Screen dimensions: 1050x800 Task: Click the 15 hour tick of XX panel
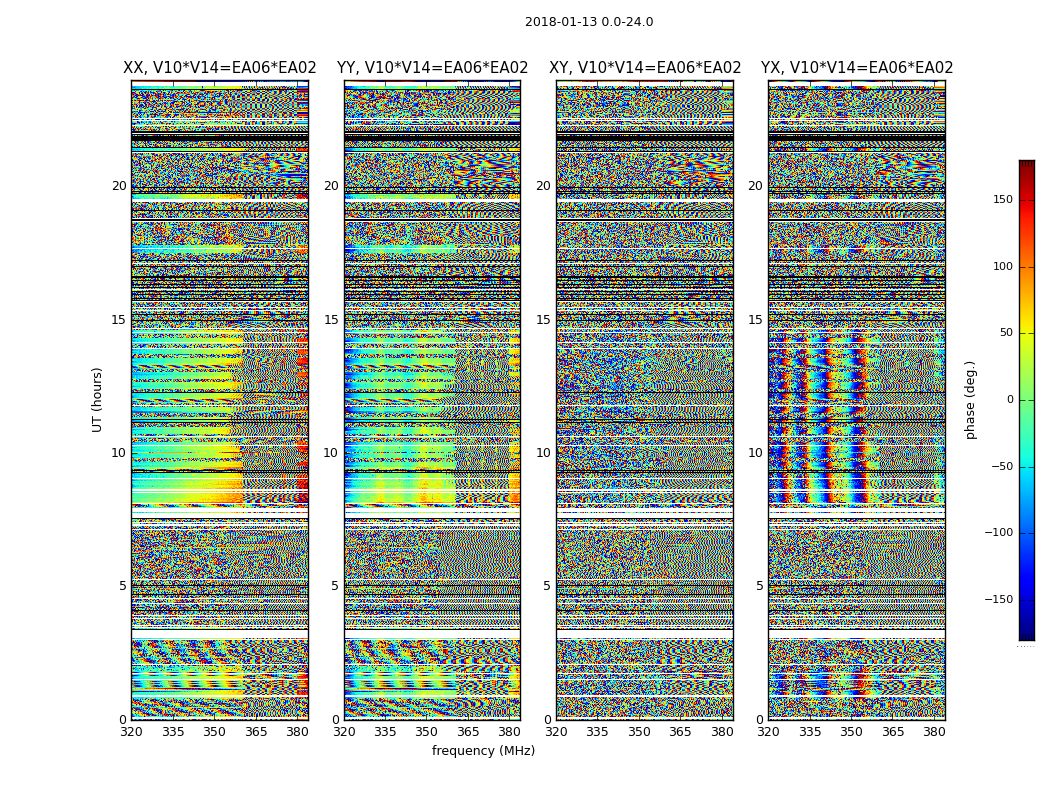(119, 319)
